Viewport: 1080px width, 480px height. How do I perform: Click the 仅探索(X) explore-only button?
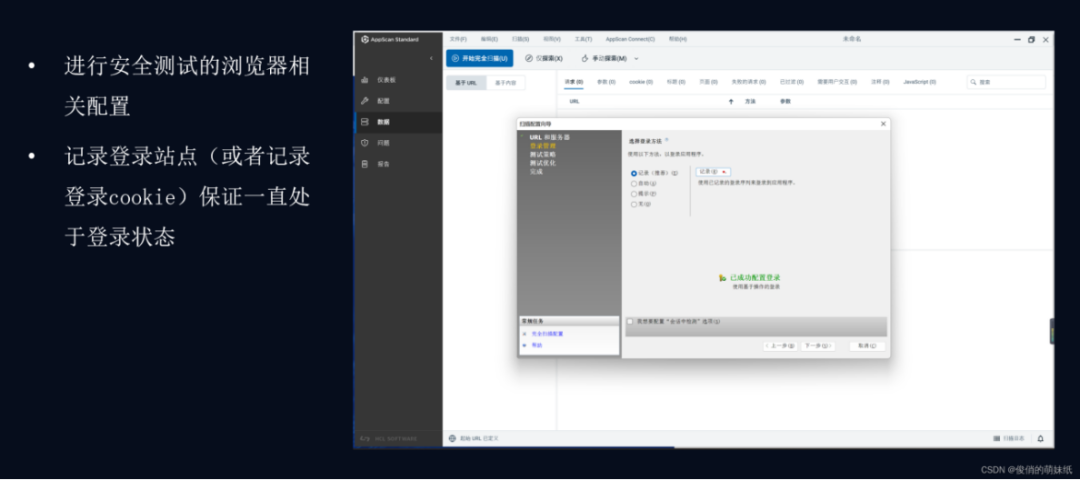point(544,59)
